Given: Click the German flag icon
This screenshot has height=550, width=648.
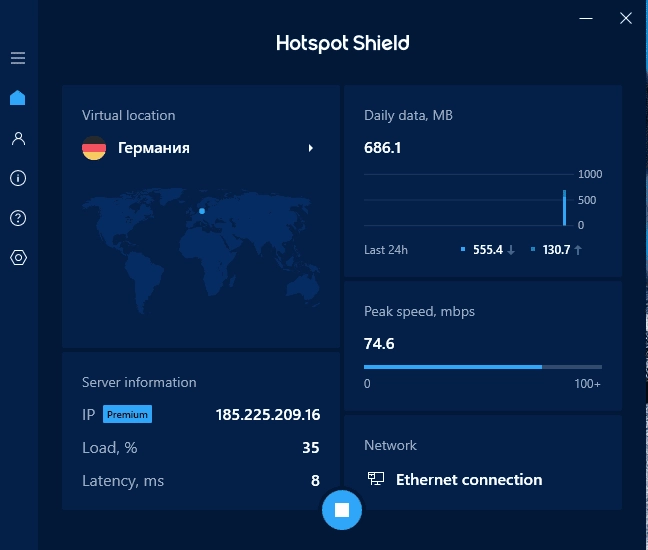Looking at the screenshot, I should click(94, 148).
